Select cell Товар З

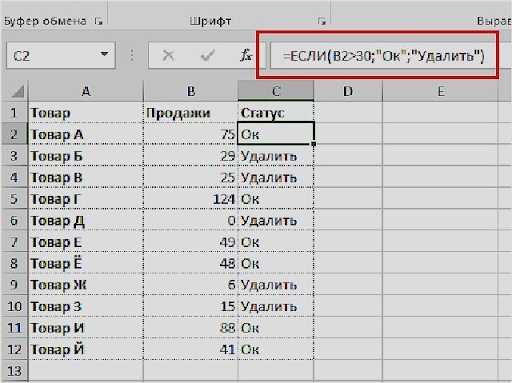pyautogui.click(x=86, y=306)
